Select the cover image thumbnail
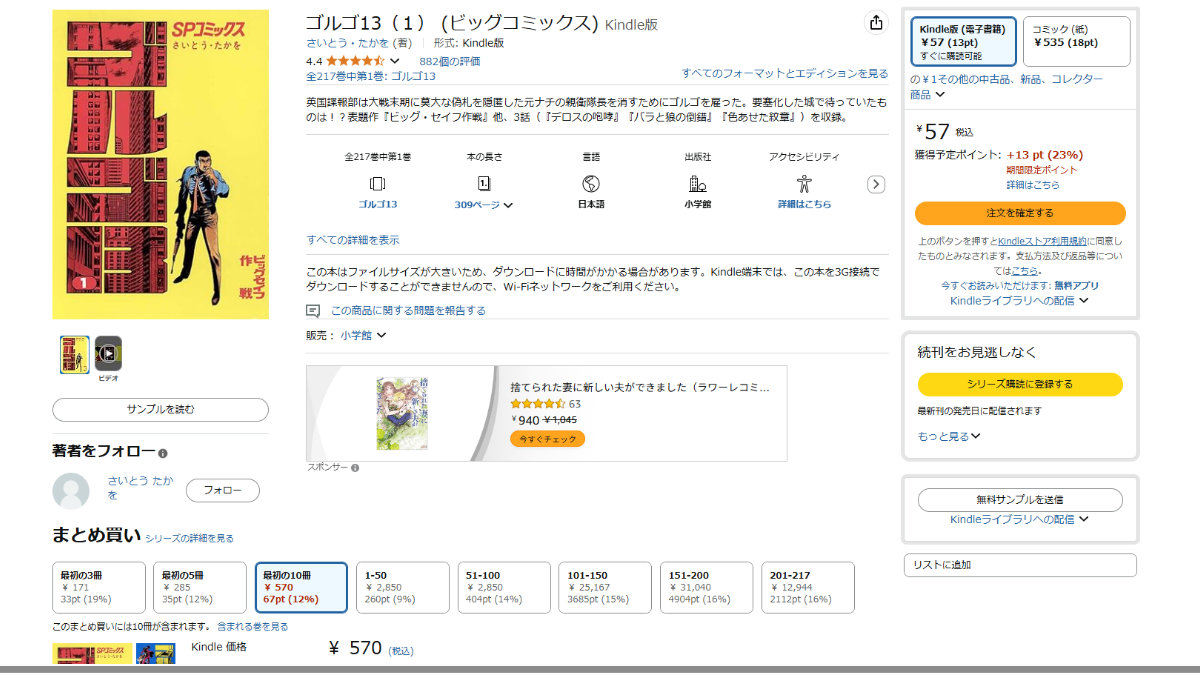This screenshot has height=675, width=1200. coord(75,354)
